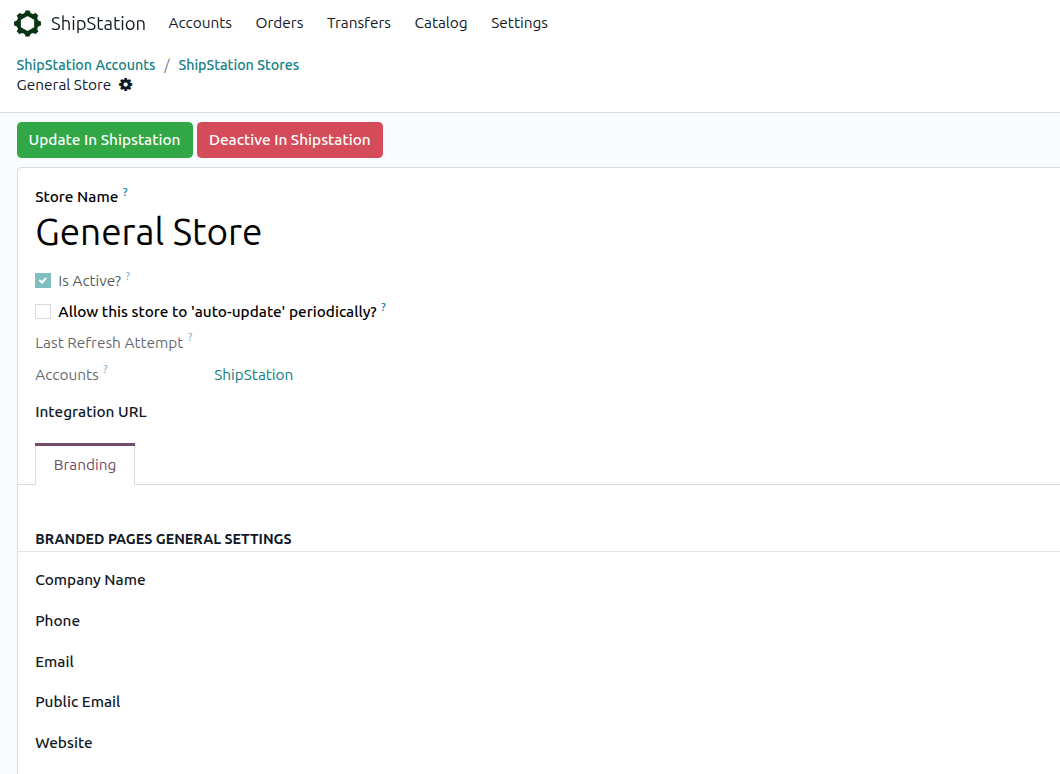Click Branded Pages General Settings heading
The image size is (1060, 774).
pyautogui.click(x=164, y=539)
